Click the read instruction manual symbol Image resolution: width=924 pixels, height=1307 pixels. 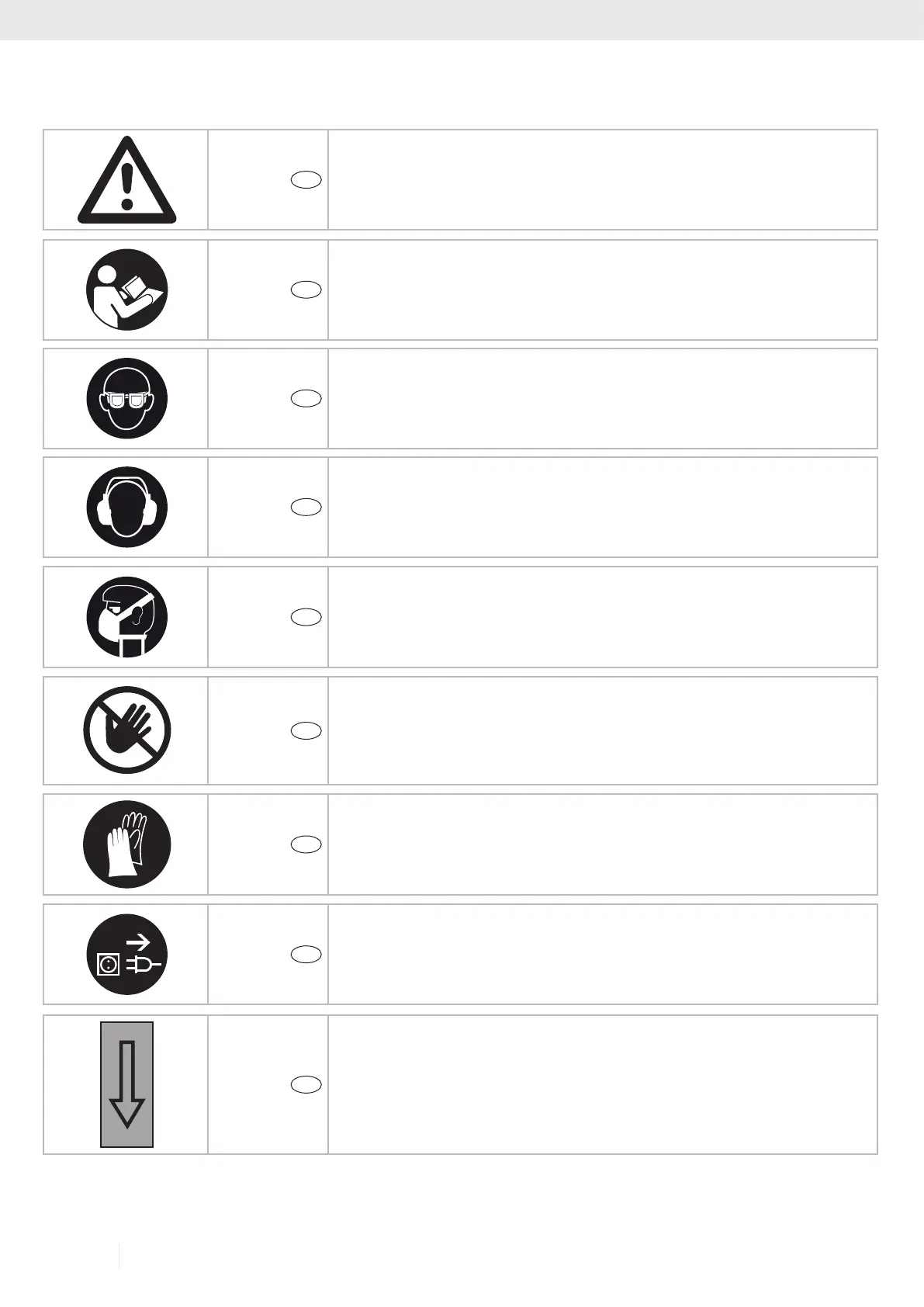click(126, 289)
